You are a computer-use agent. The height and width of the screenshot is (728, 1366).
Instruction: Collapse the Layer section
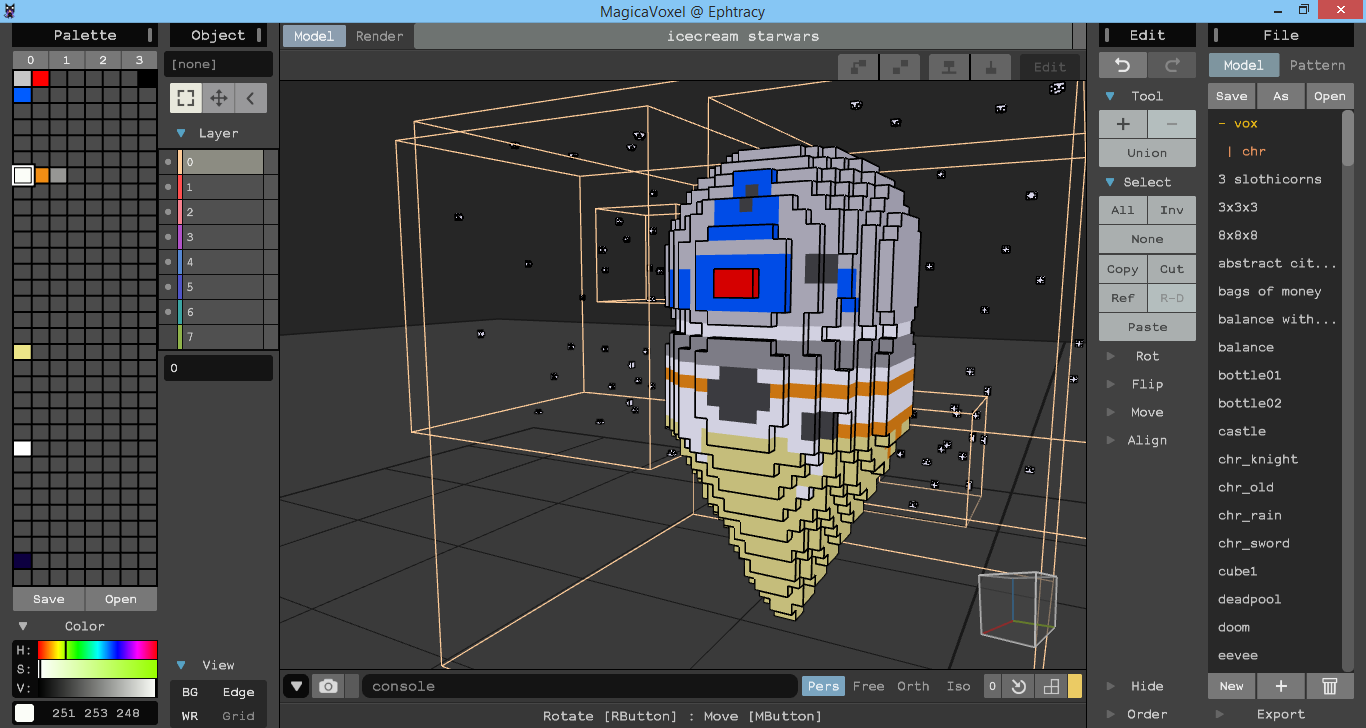click(181, 133)
